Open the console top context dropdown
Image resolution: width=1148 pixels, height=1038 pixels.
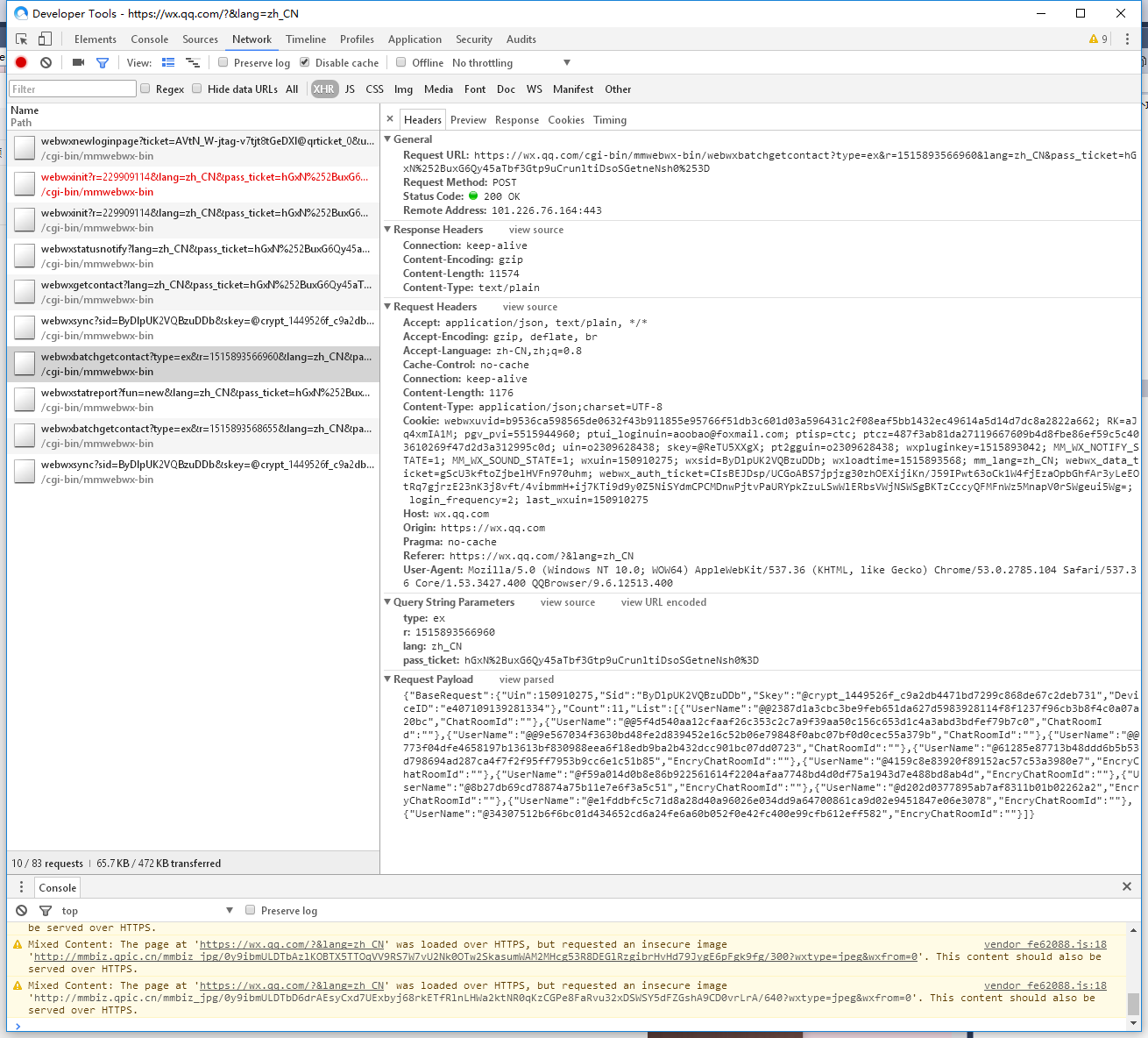coord(147,911)
